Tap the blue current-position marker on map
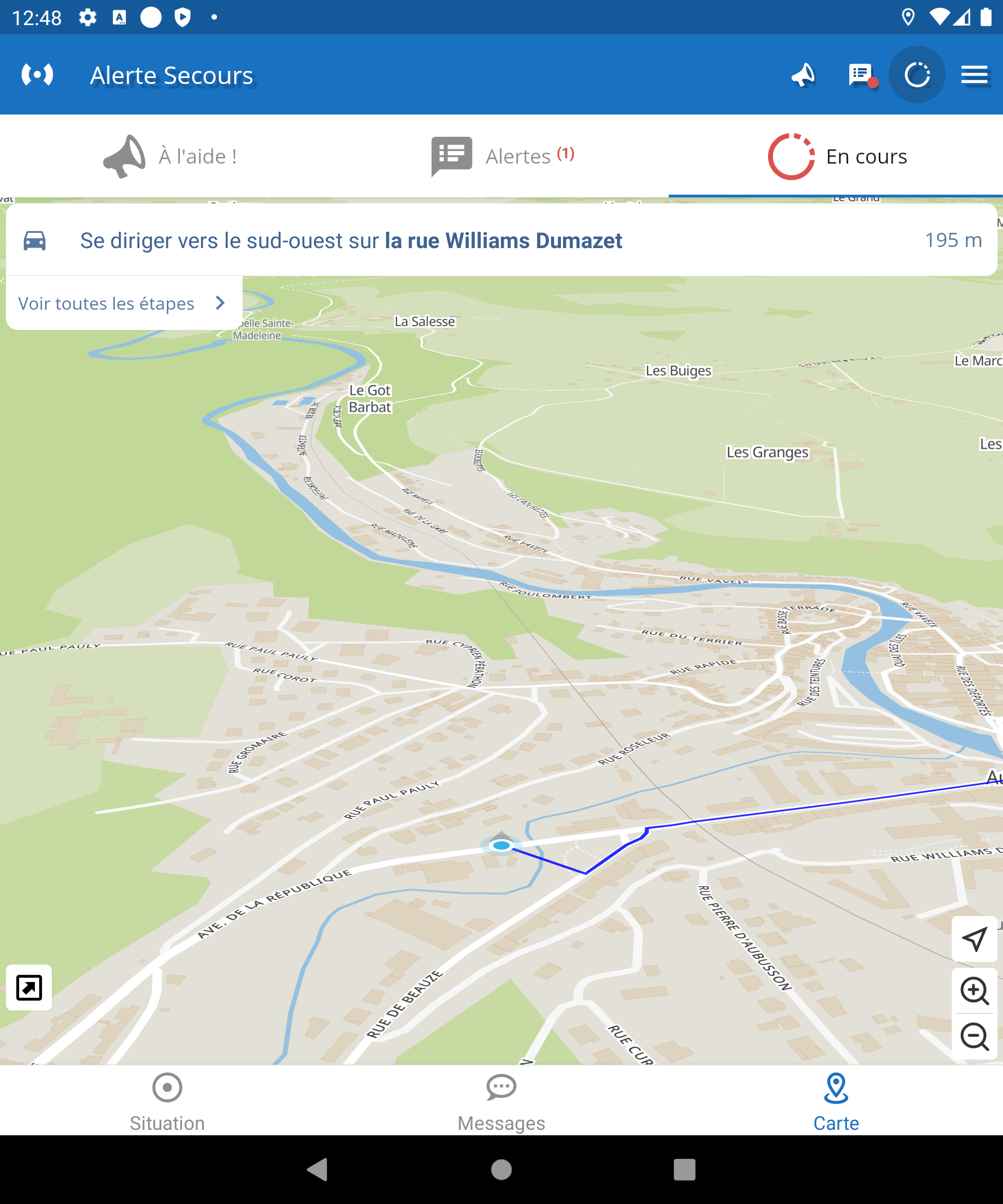 pyautogui.click(x=501, y=845)
